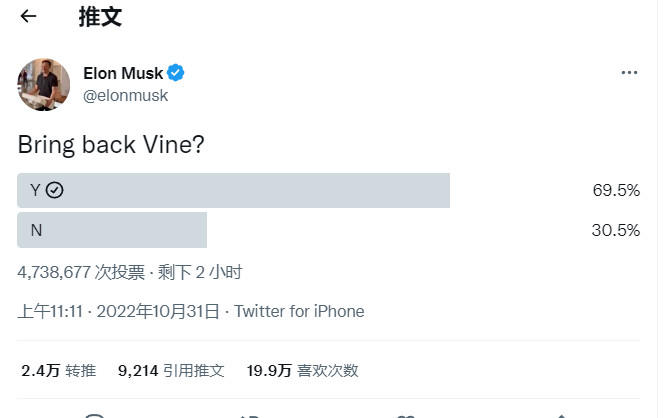663x418 pixels.
Task: View the 2.4万 转推 retweets list
Action: [59, 371]
